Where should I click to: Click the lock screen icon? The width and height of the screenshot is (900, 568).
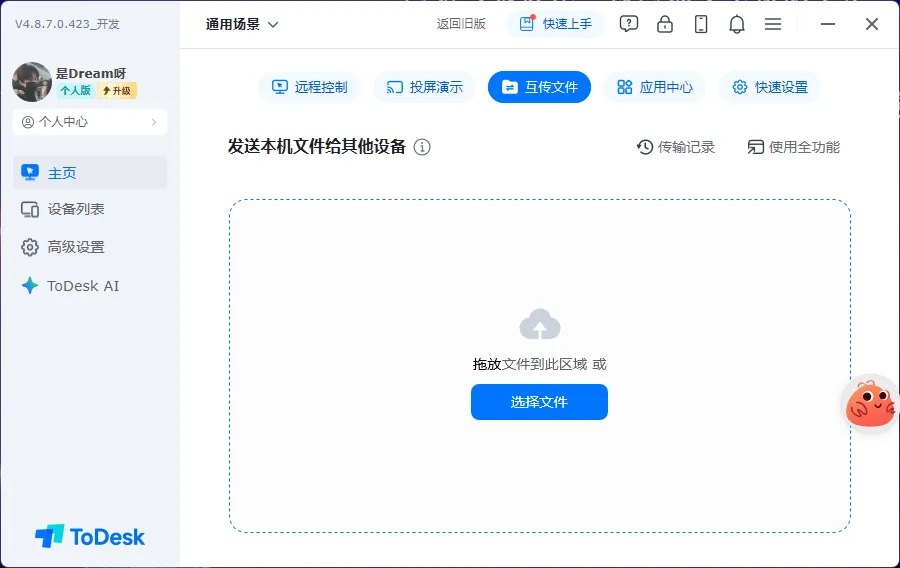(x=665, y=24)
